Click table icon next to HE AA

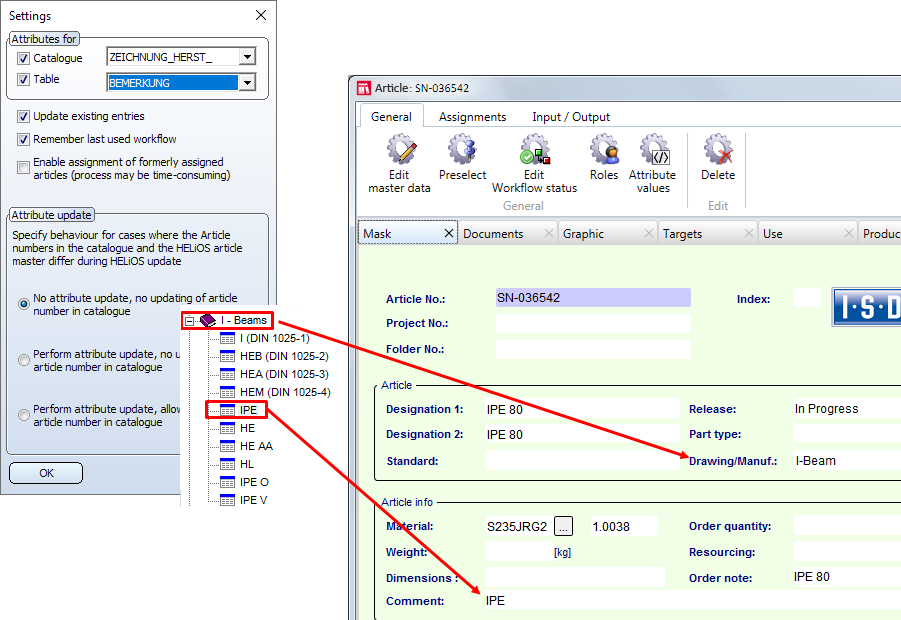point(228,446)
